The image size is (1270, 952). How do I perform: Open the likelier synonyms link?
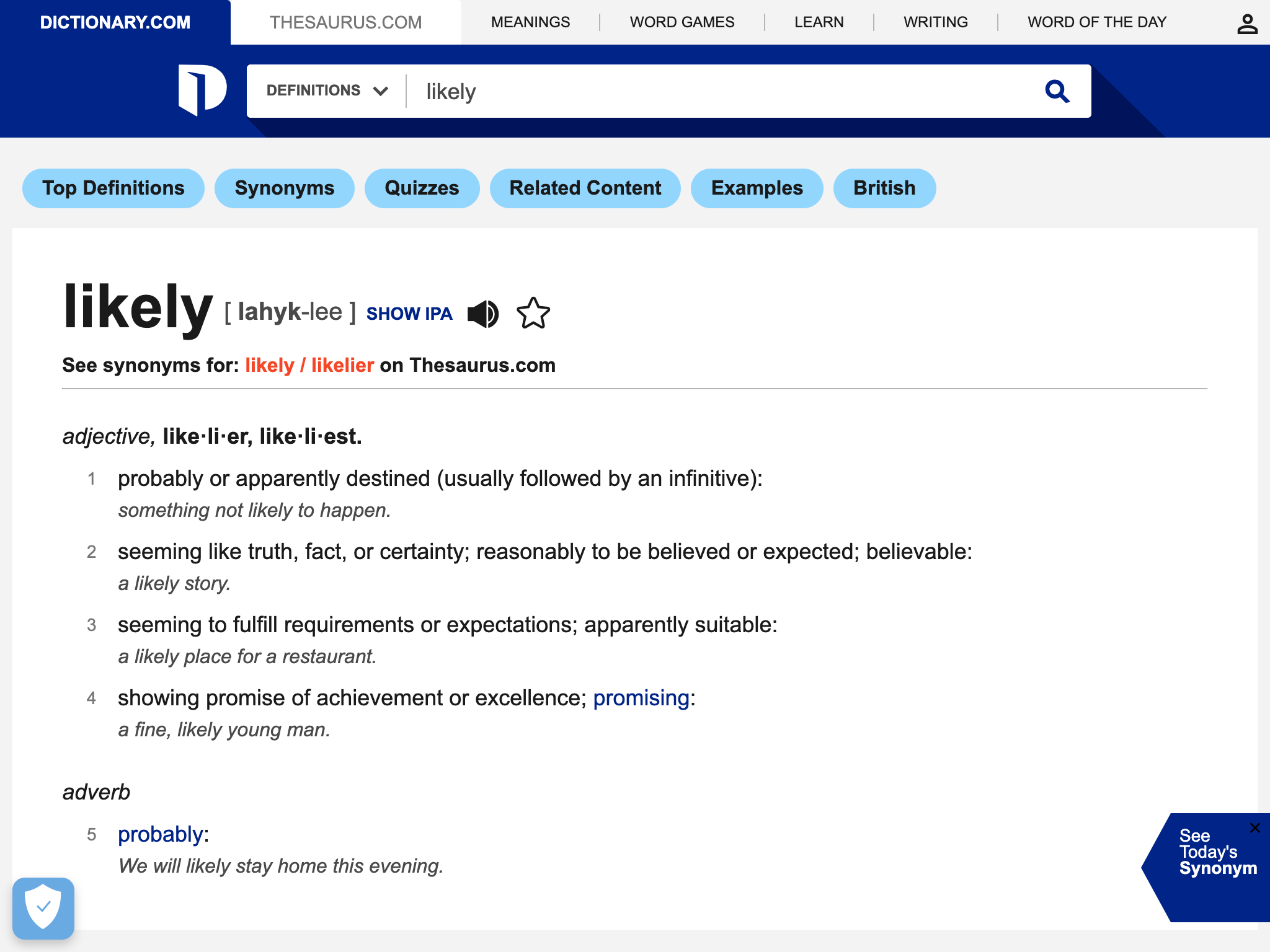pos(342,365)
